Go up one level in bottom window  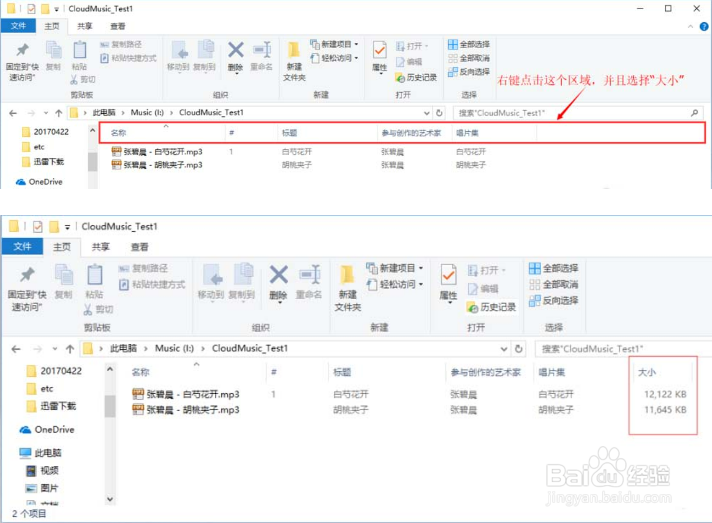coord(70,349)
